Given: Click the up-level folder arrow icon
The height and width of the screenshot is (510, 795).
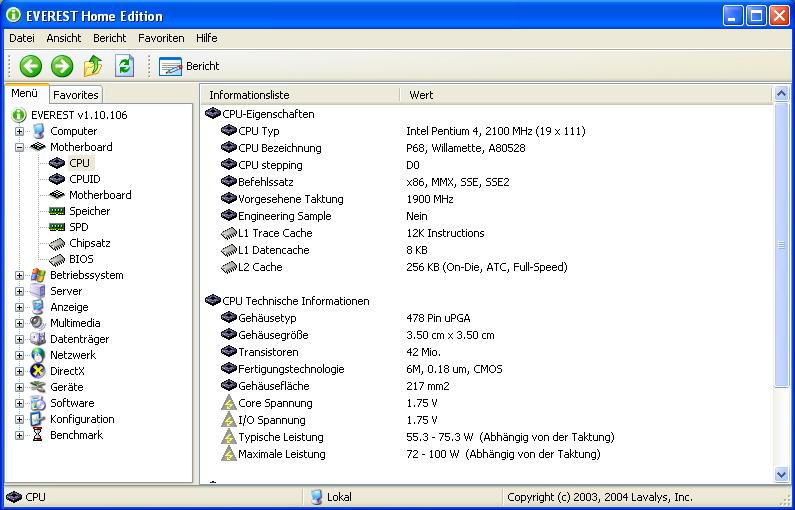Looking at the screenshot, I should (x=93, y=66).
